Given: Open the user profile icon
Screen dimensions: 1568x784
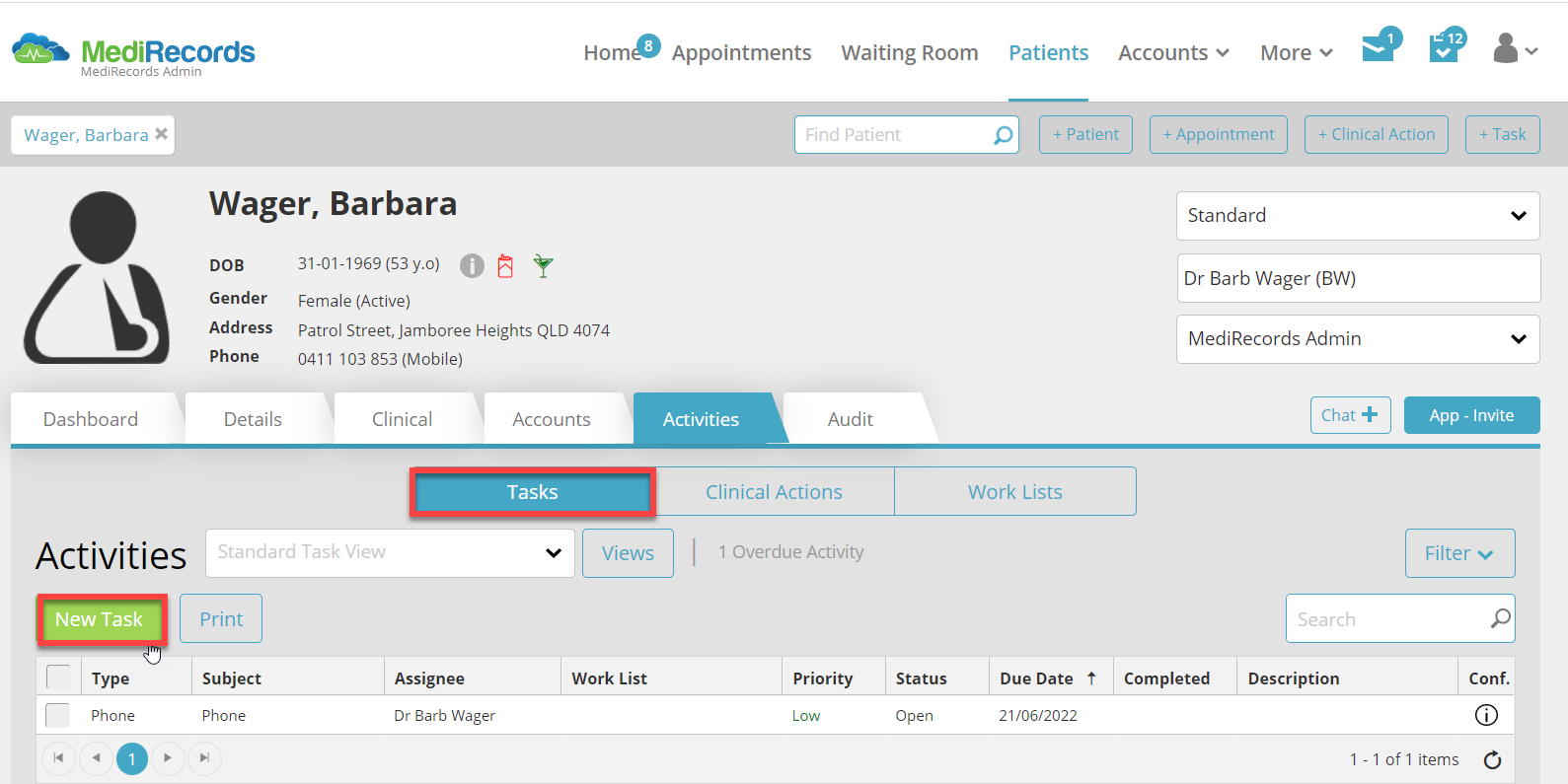Looking at the screenshot, I should click(1506, 48).
